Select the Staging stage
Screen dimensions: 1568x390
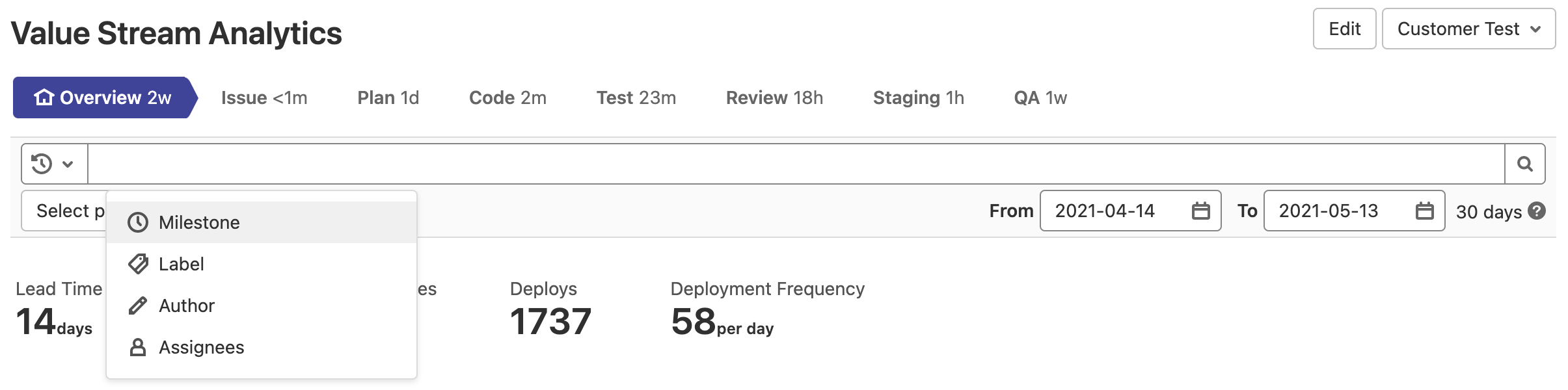919,97
